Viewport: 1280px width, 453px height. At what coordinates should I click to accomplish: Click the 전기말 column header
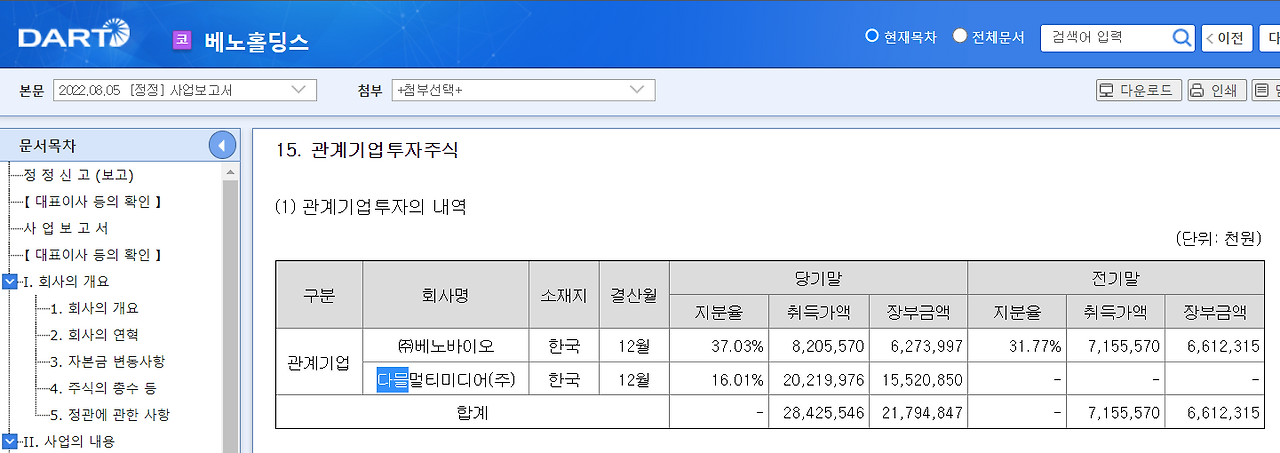[1116, 277]
